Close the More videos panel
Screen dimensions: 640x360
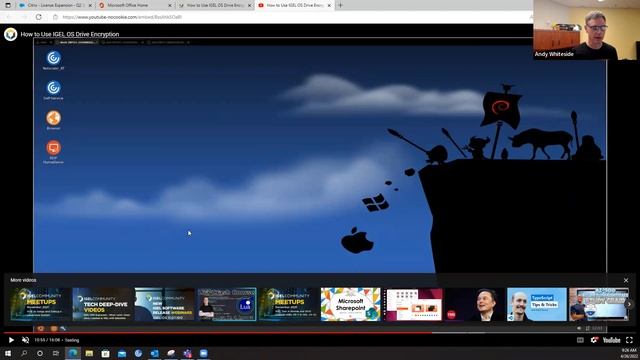pos(626,280)
